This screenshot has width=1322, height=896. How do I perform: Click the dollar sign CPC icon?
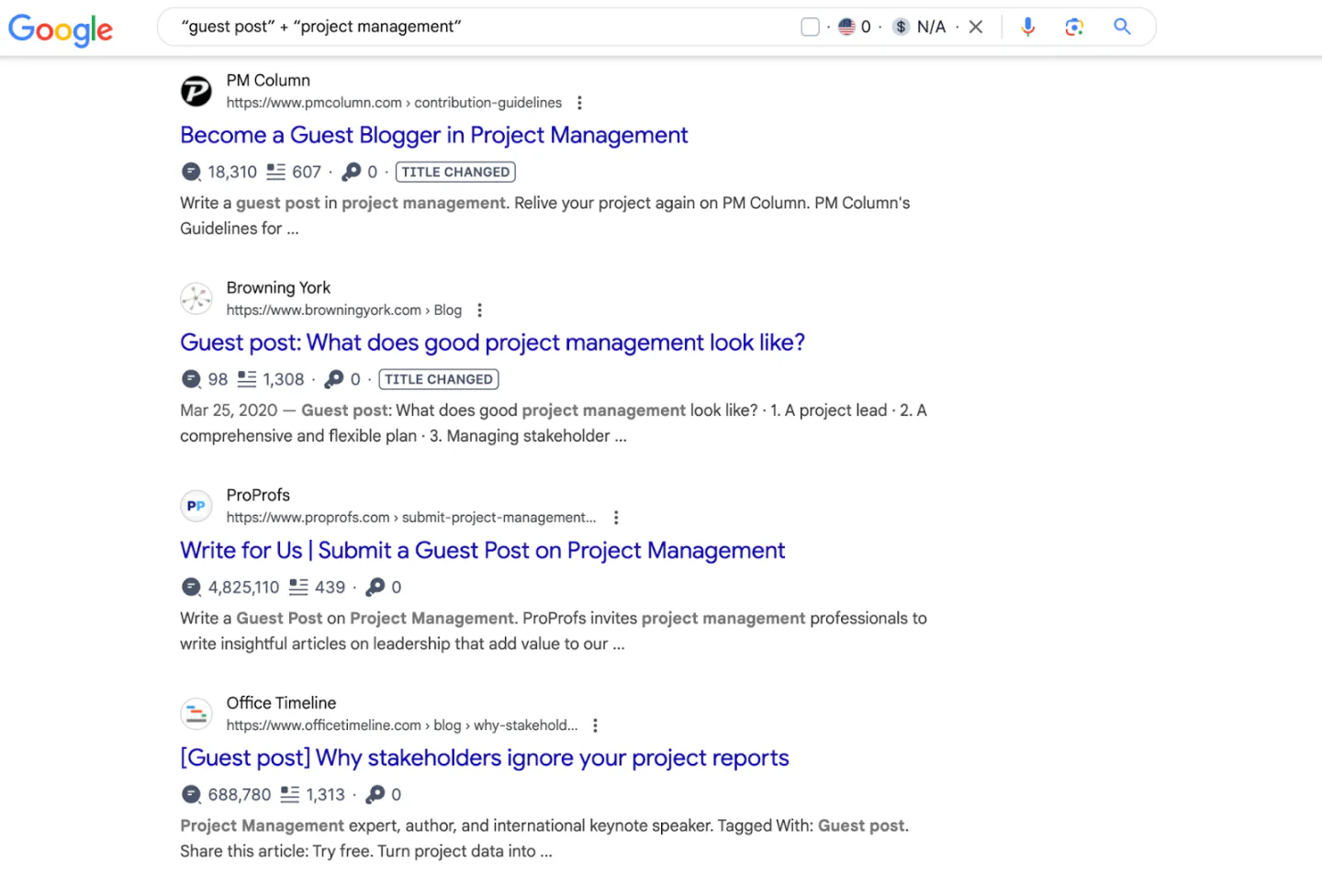click(902, 27)
